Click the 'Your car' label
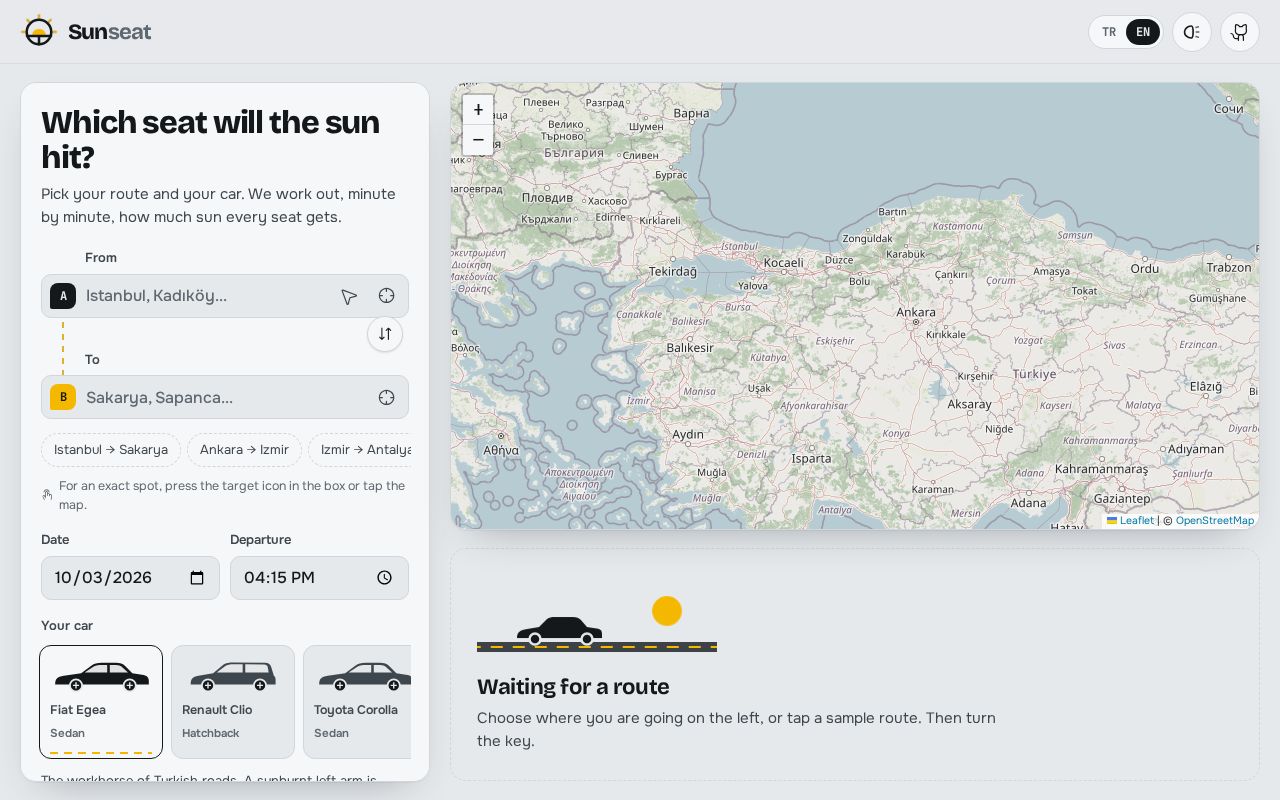The image size is (1280, 800). (x=67, y=626)
